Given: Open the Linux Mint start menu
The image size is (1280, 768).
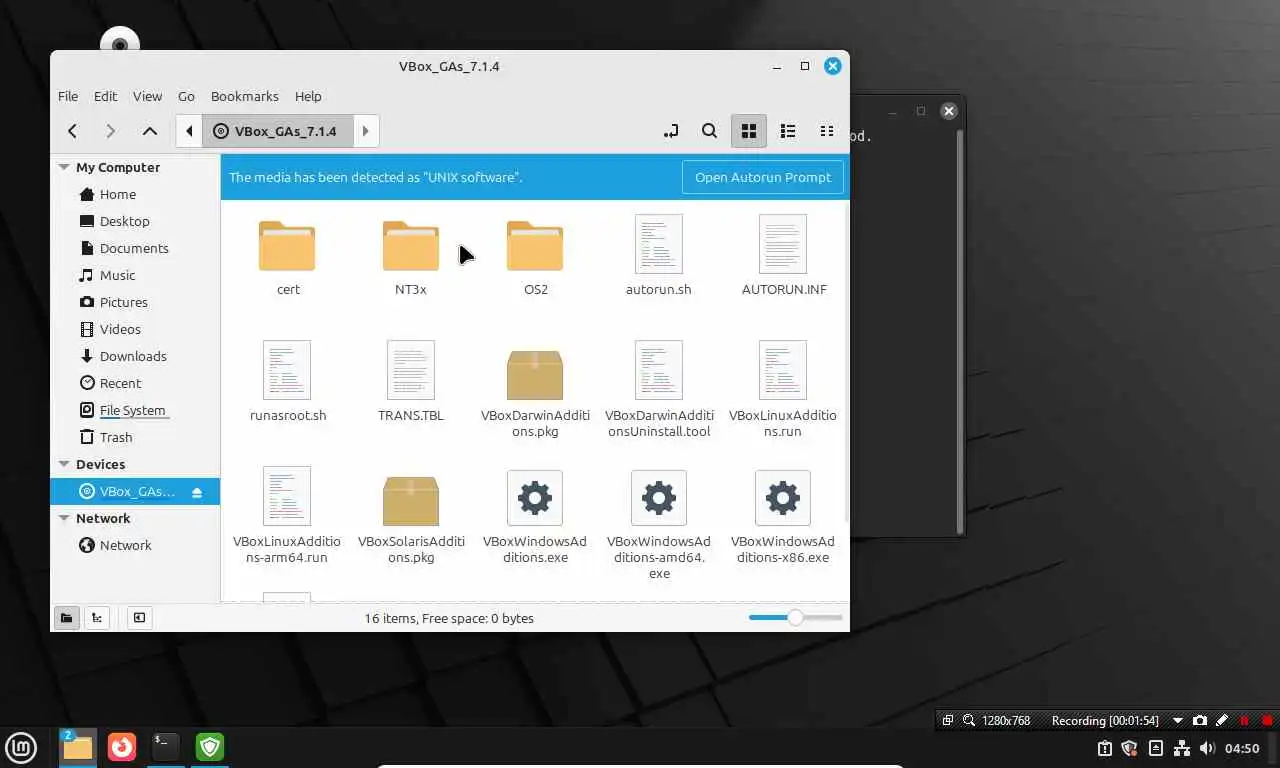Looking at the screenshot, I should [x=21, y=747].
